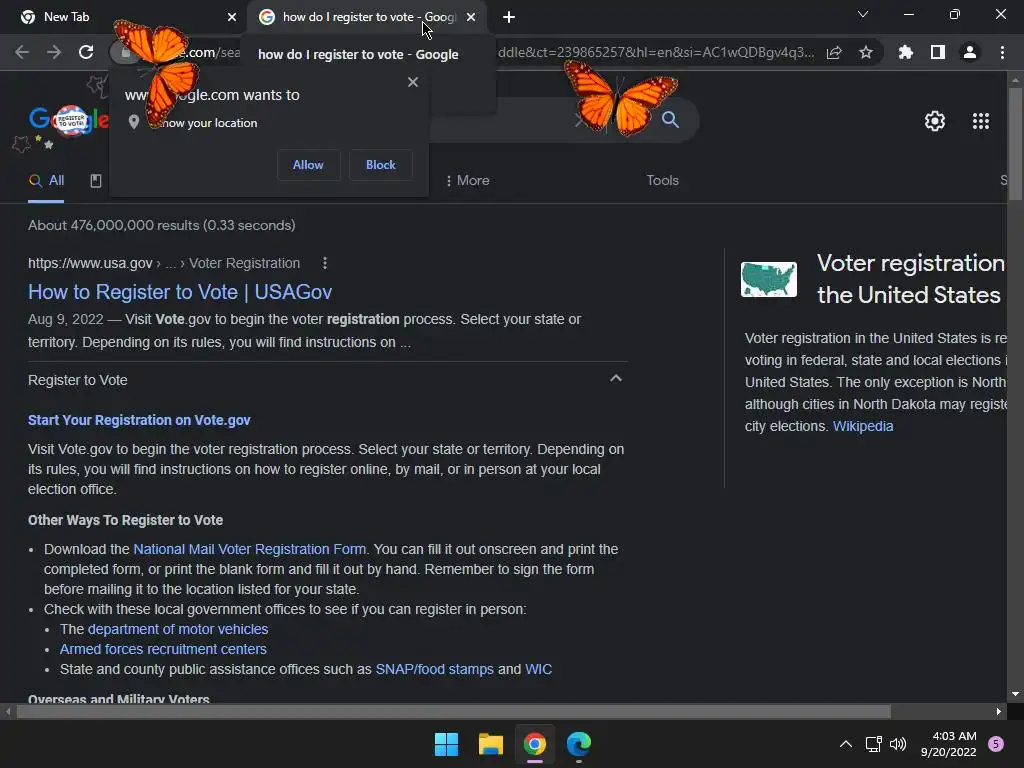Screen dimensions: 1024x768
Task: Click the 'About 476,000,000 results' text
Action: pyautogui.click(x=161, y=225)
